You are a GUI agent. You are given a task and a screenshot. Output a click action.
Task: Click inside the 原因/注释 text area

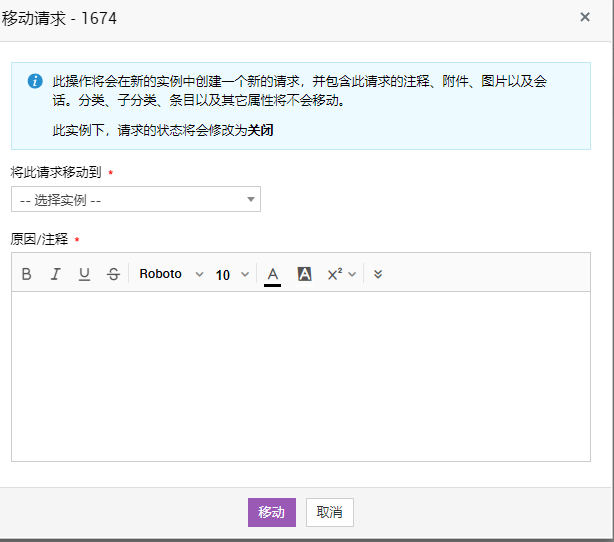pos(301,376)
